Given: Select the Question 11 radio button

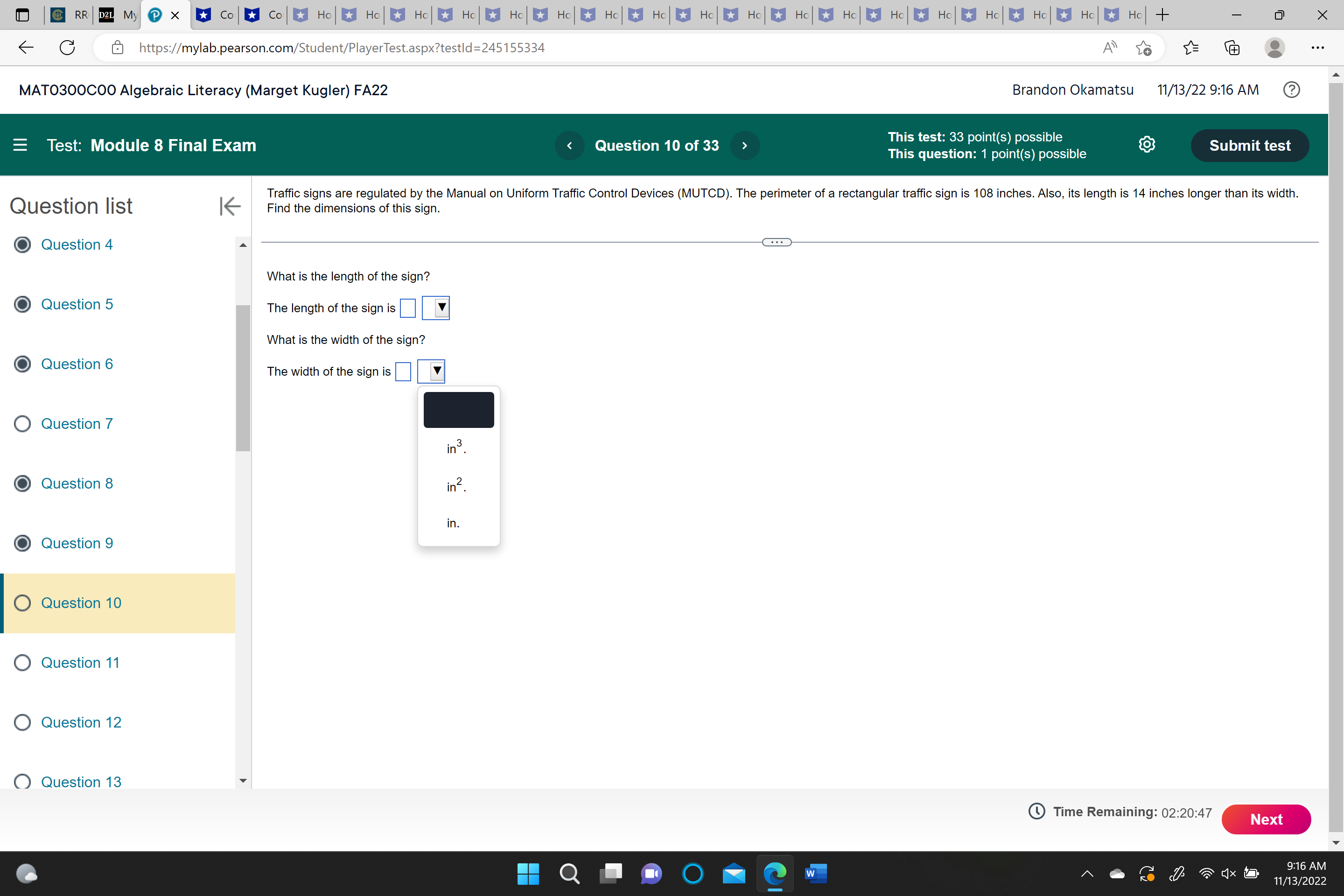Looking at the screenshot, I should coord(22,663).
